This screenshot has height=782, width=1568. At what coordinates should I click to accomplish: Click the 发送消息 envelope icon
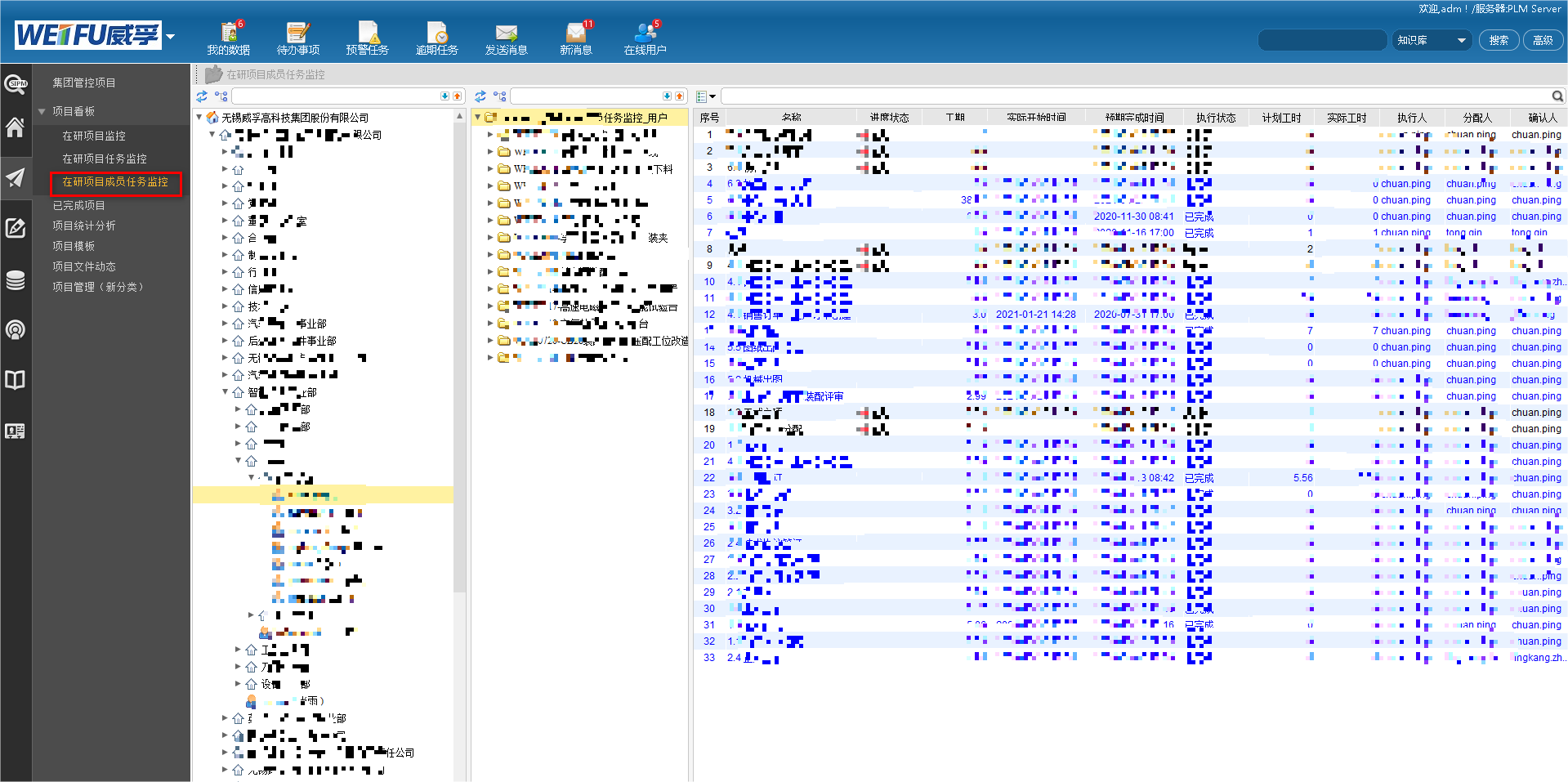[x=506, y=34]
